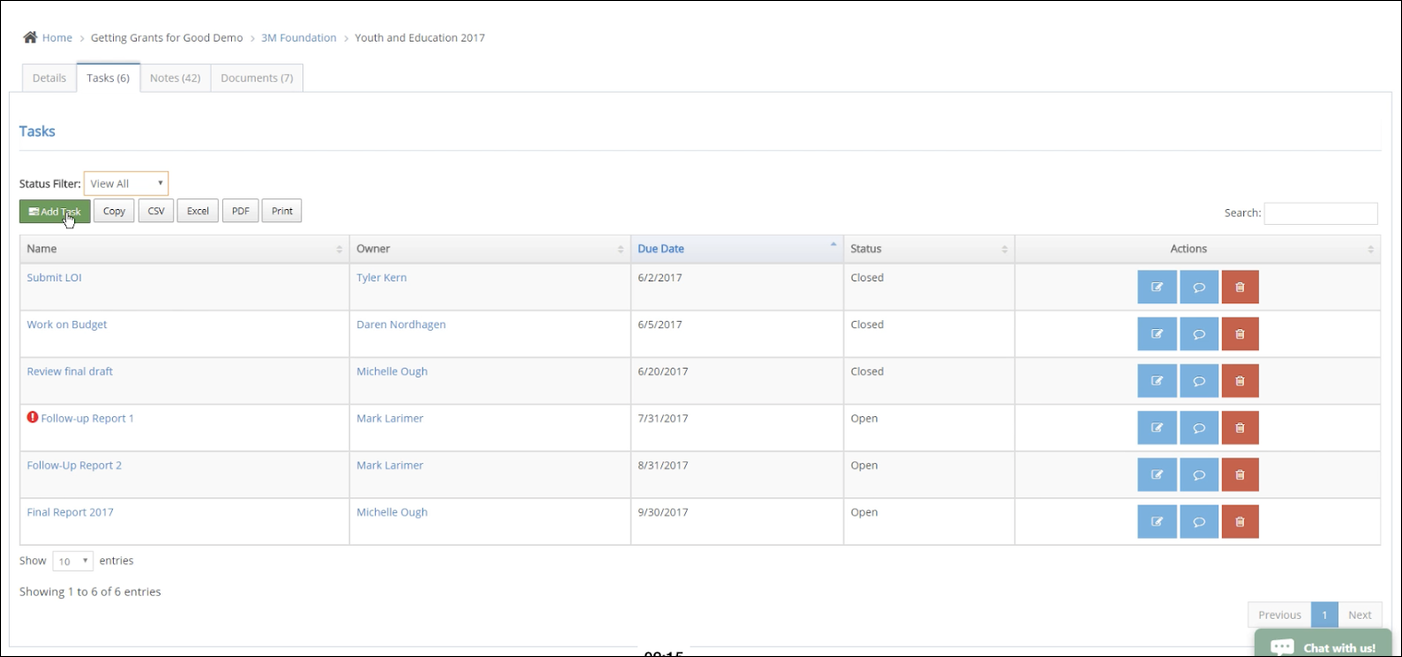Open Tyler Kern's owner profile link

coord(381,277)
